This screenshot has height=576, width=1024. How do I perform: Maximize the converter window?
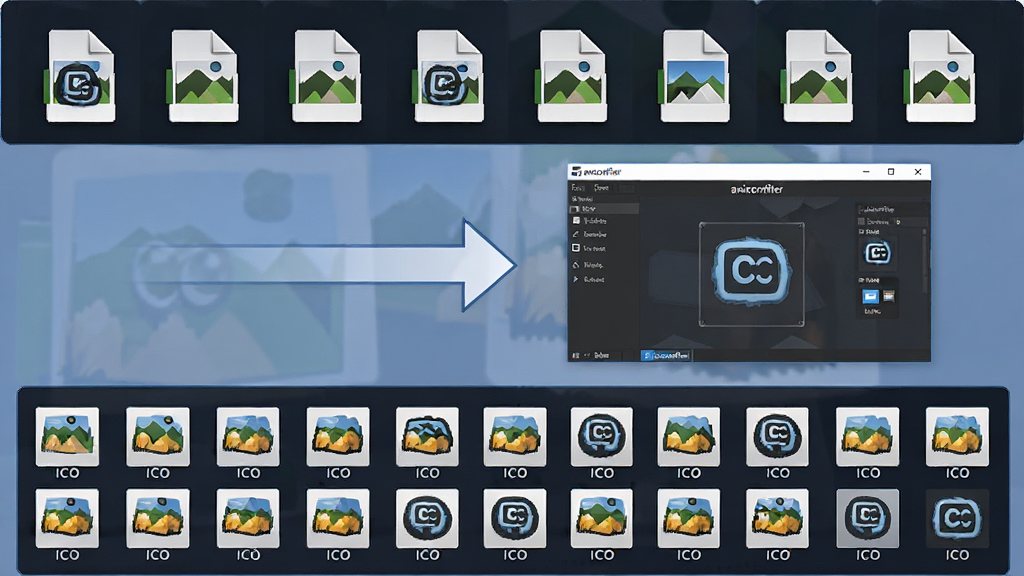click(891, 172)
